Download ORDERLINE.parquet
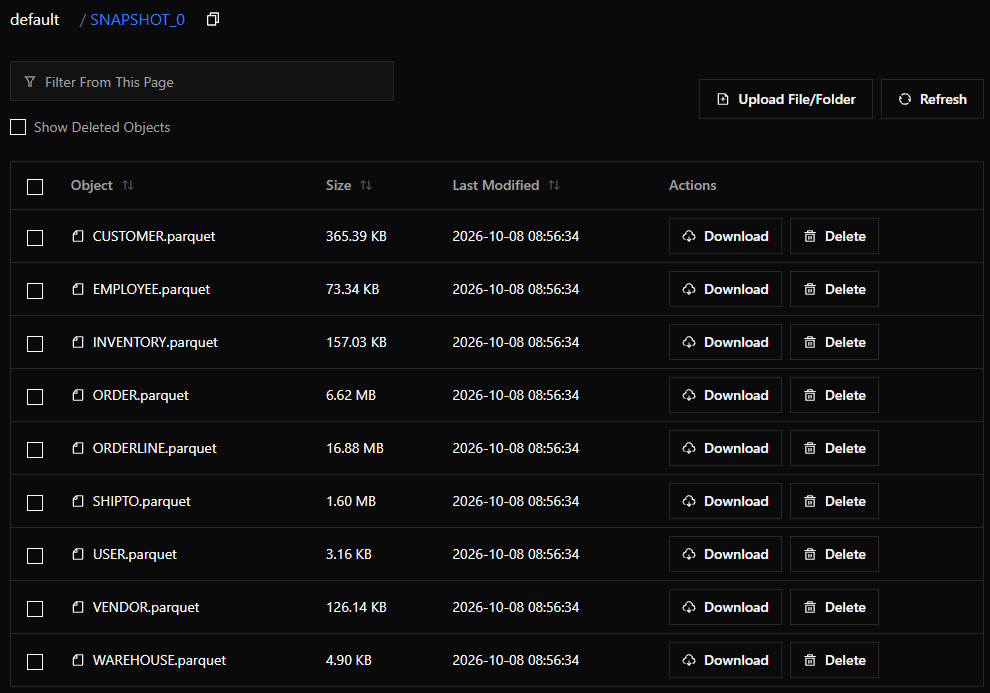 [x=725, y=448]
